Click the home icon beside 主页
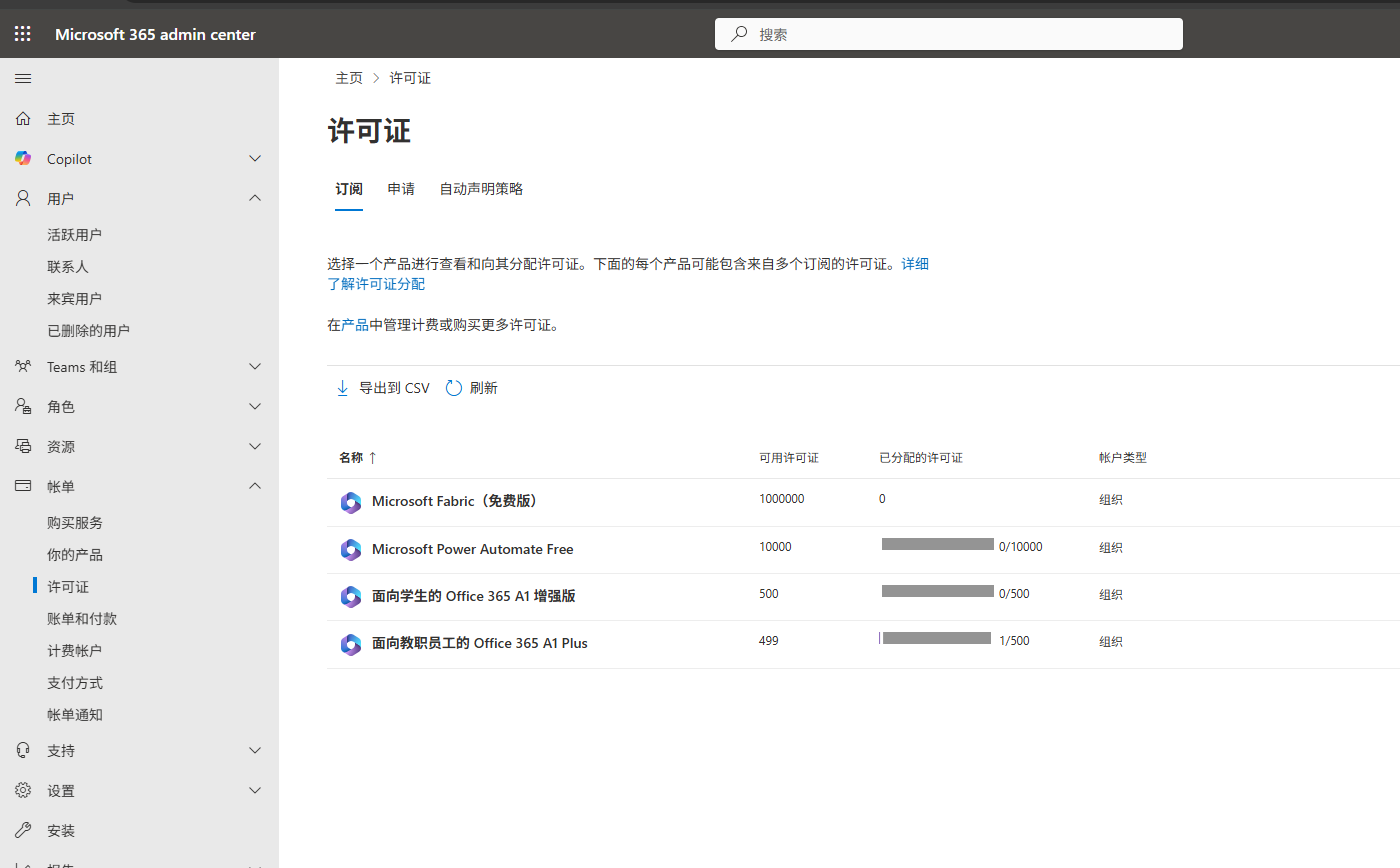This screenshot has height=868, width=1400. click(23, 119)
